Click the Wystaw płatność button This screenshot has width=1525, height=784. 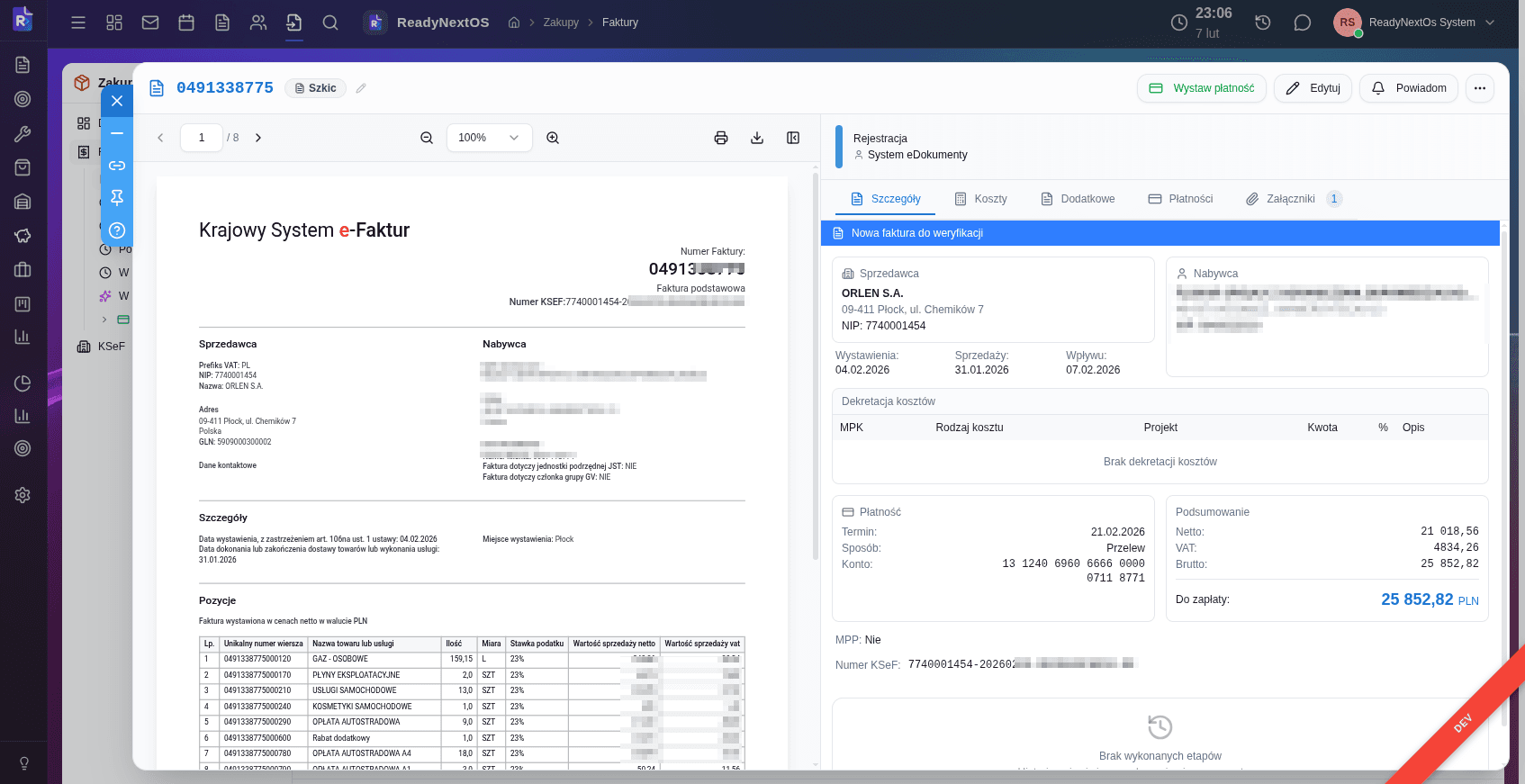click(1201, 88)
